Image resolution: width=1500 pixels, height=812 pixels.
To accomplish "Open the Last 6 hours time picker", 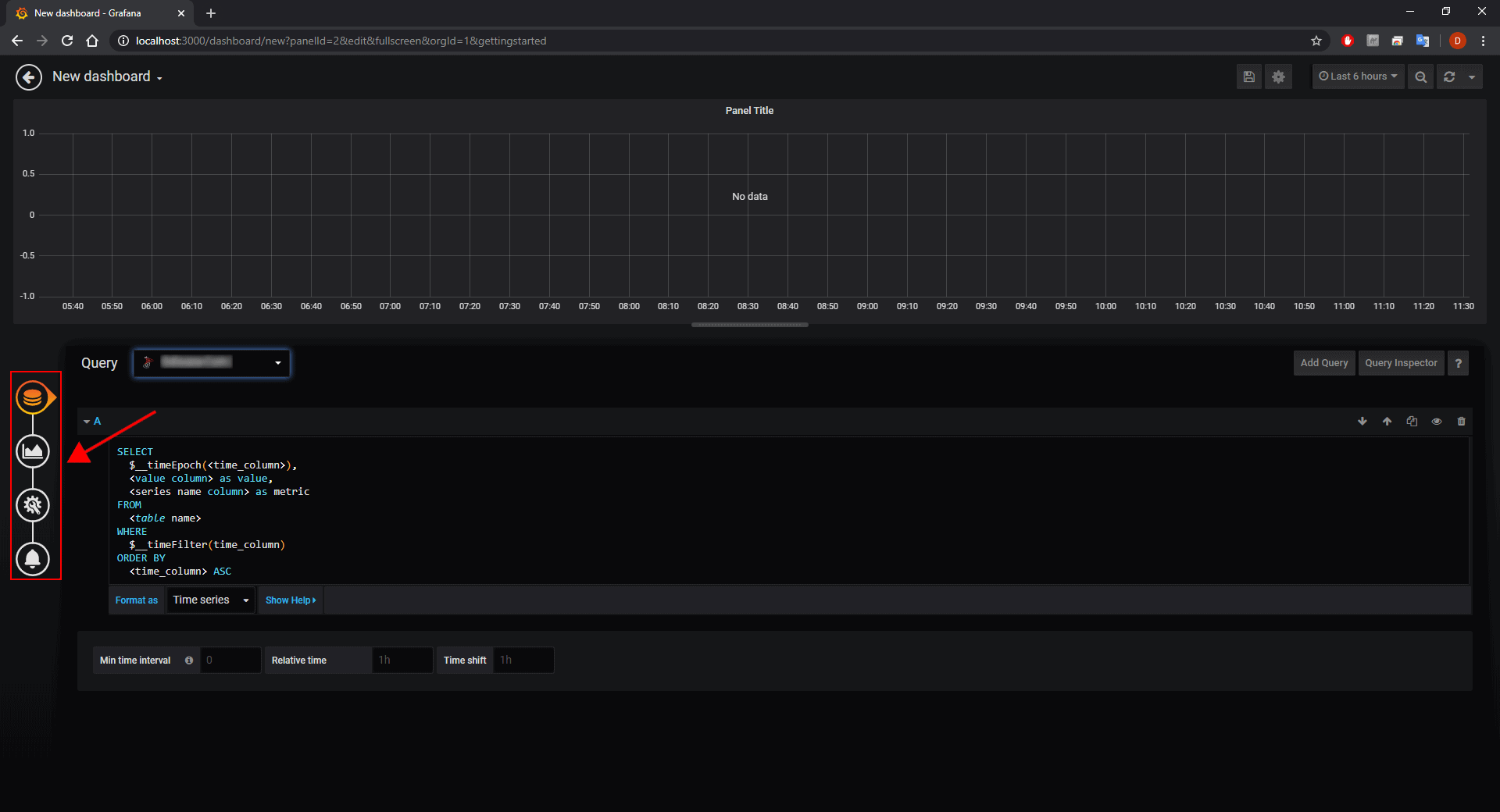I will click(x=1358, y=77).
